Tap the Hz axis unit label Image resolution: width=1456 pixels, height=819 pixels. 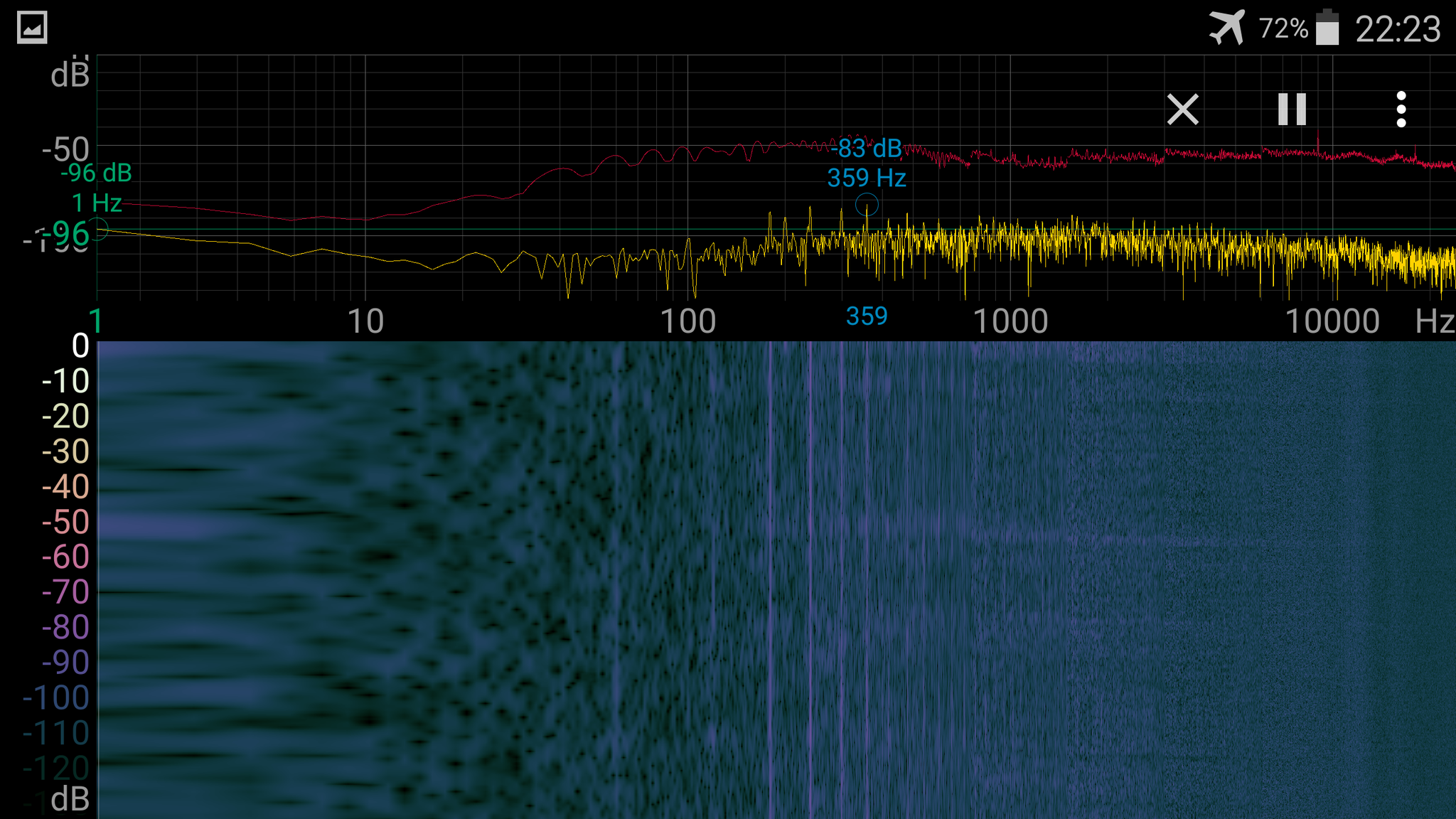tap(1435, 321)
